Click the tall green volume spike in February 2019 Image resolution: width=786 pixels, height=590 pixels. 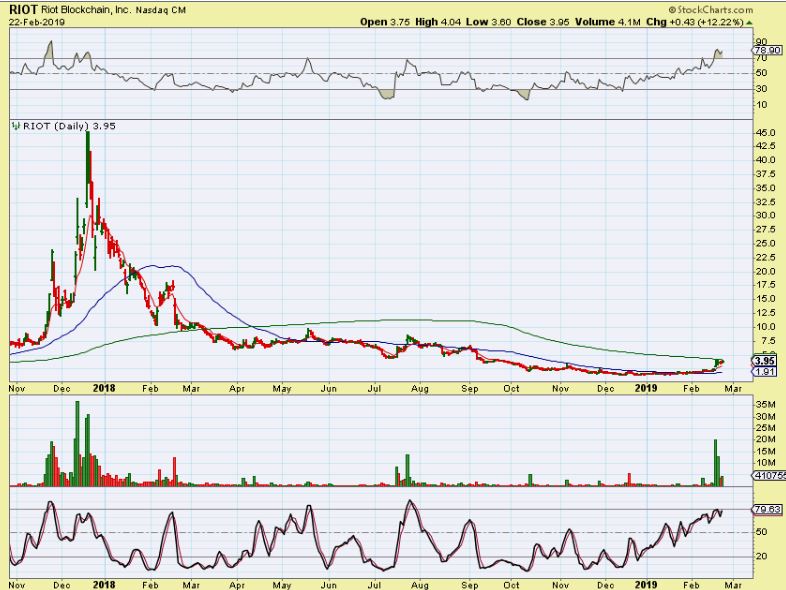[716, 463]
